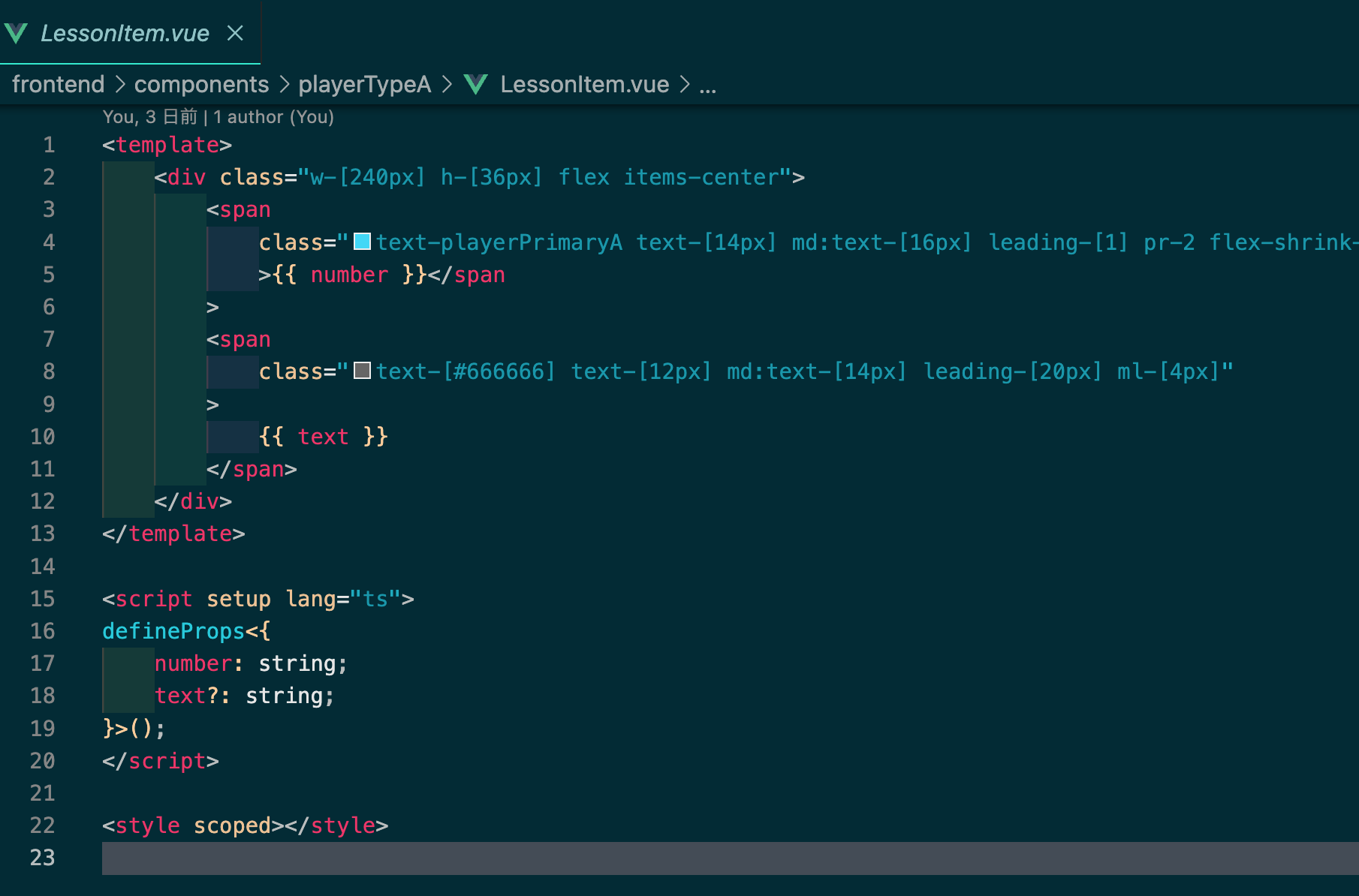1359x896 pixels.
Task: Switch to the LessonItem.vue editor tab
Action: (124, 33)
